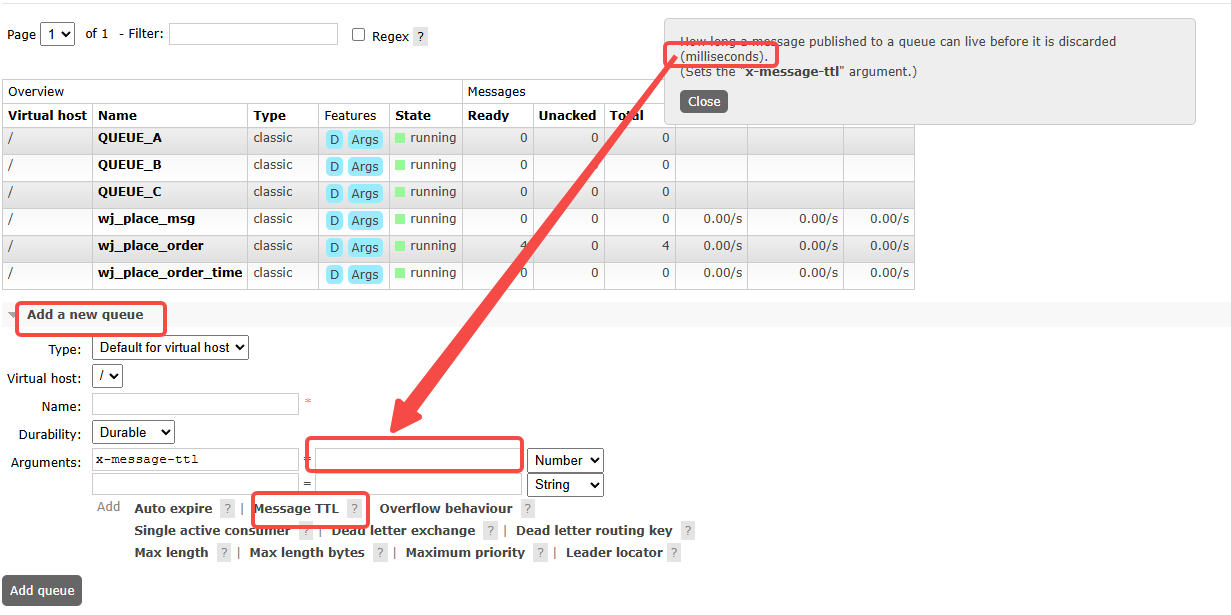Screen dimensions: 1231x615
Task: Click the Args badge in wj_place_order row
Action: click(365, 248)
